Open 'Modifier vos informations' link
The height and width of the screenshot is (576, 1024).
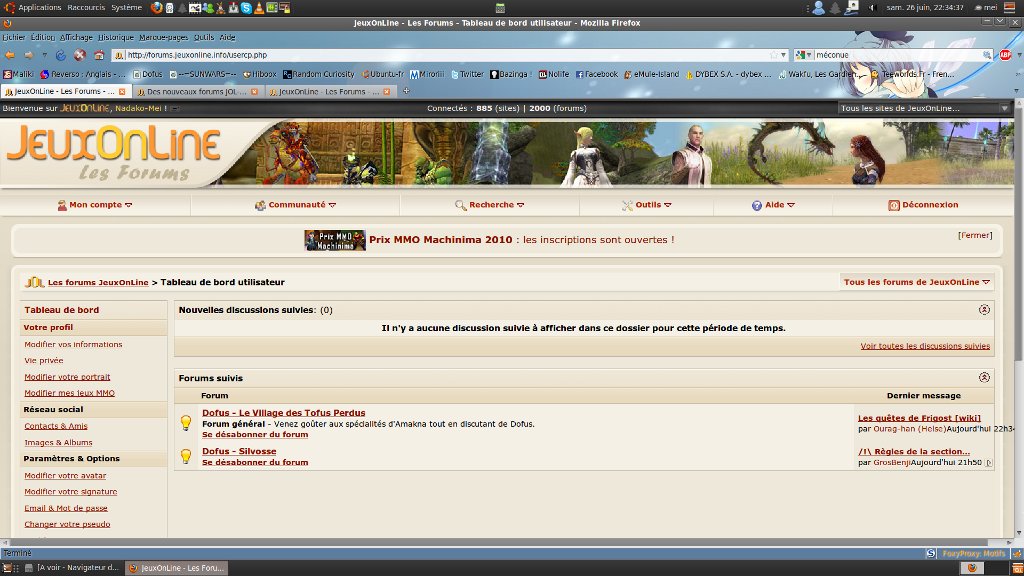[x=73, y=344]
